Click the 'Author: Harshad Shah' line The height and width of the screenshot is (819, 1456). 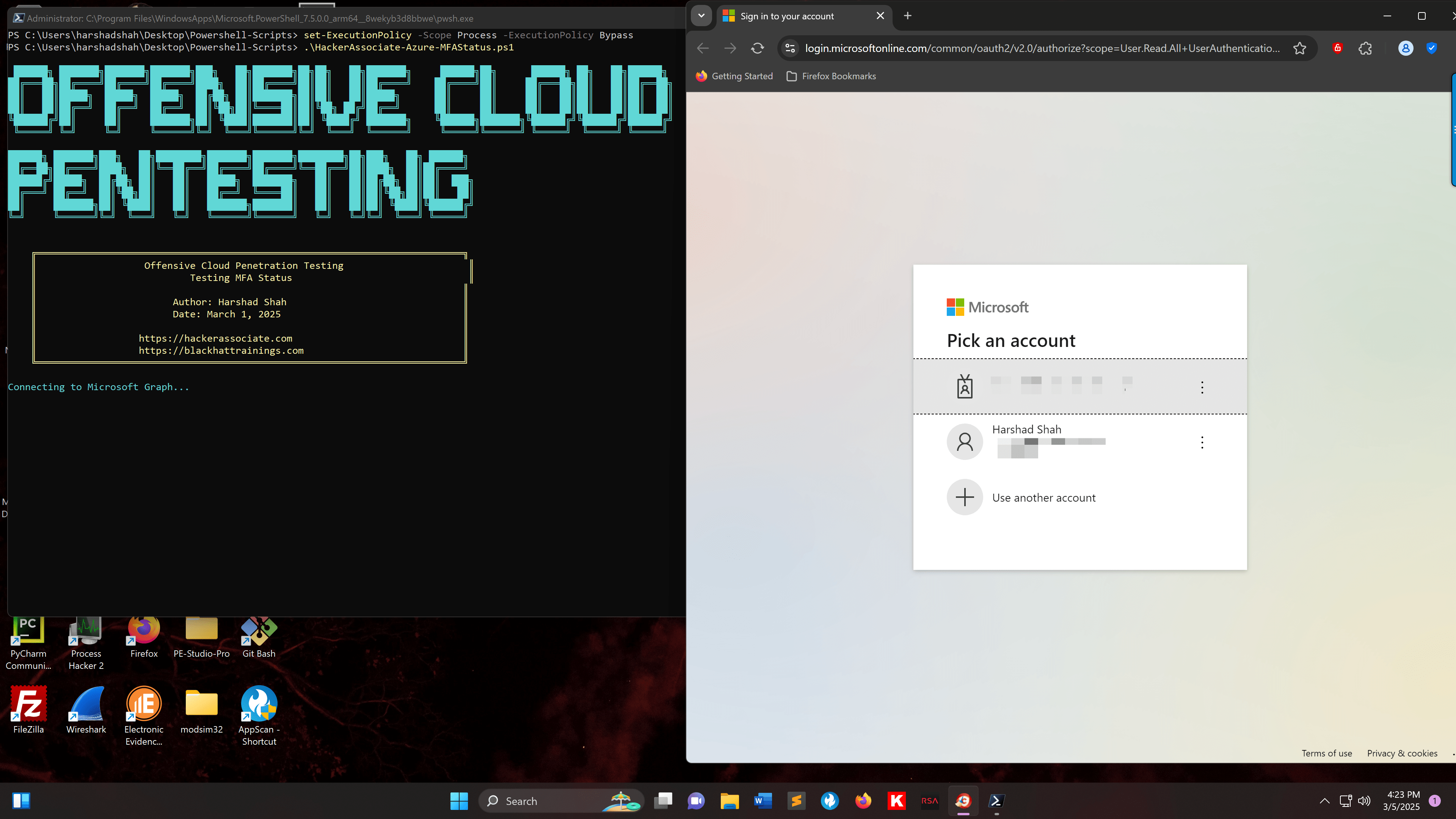point(229,303)
